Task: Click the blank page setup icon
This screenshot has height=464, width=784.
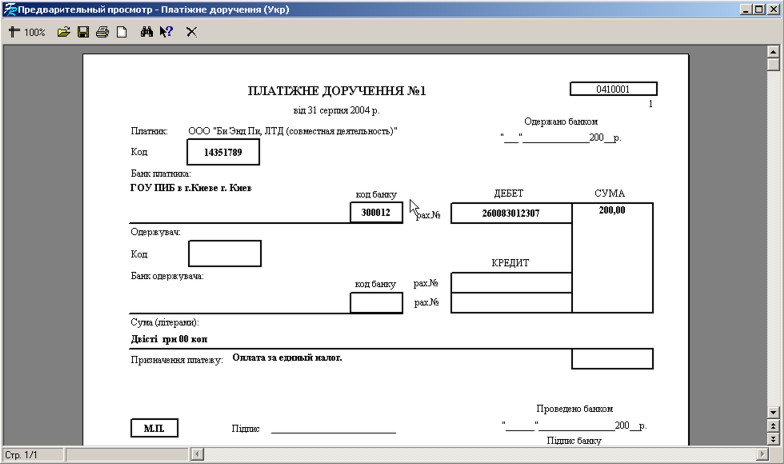Action: coord(121,32)
